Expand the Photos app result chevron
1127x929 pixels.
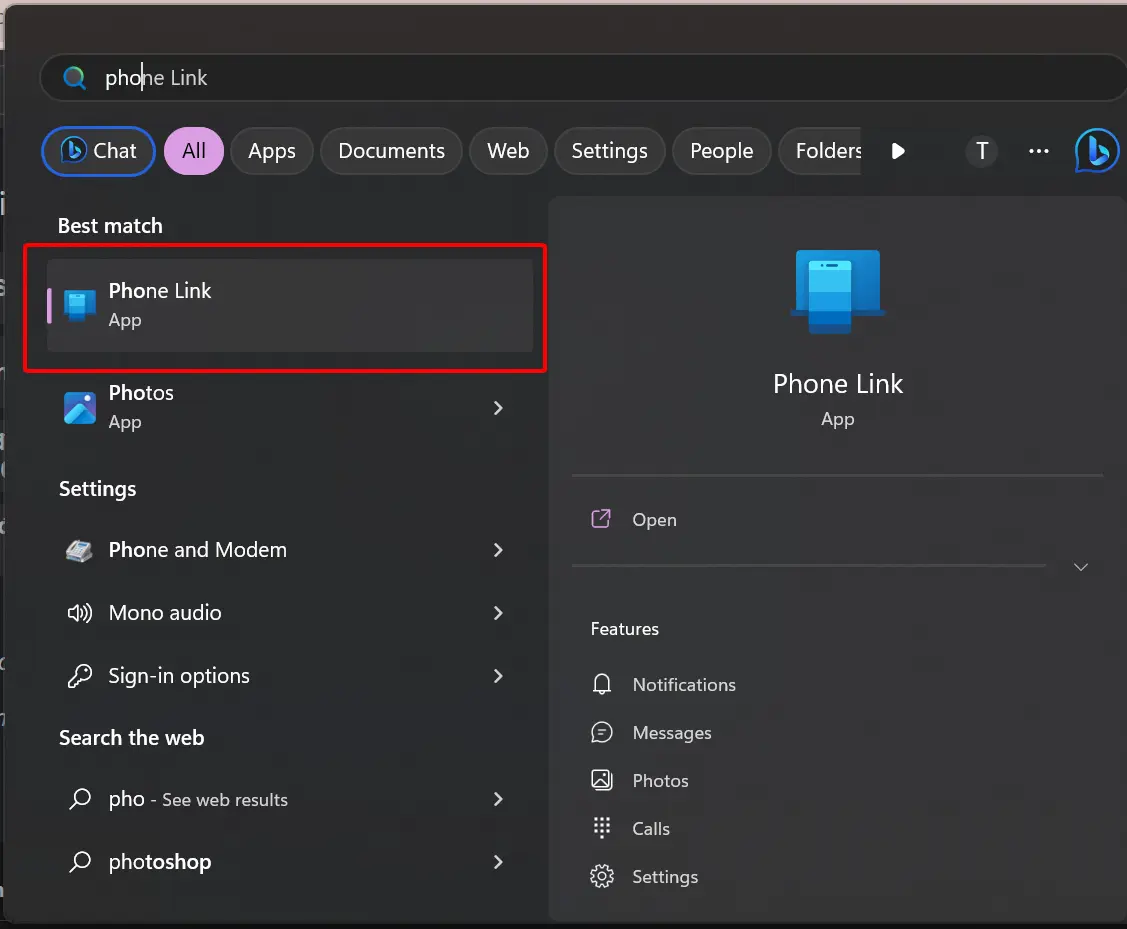click(x=498, y=408)
